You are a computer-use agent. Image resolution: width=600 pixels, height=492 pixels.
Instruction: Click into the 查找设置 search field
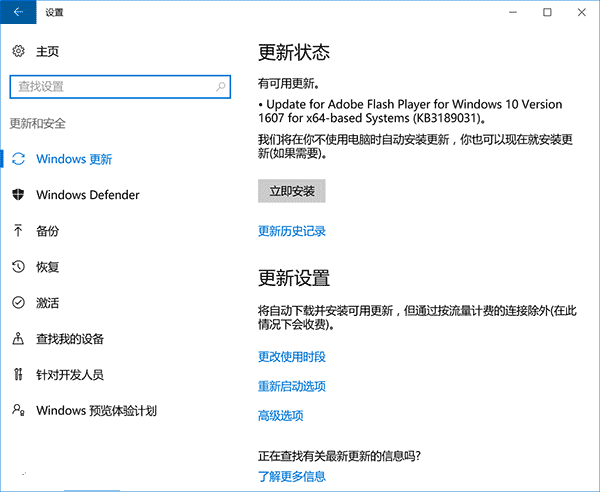pos(120,87)
